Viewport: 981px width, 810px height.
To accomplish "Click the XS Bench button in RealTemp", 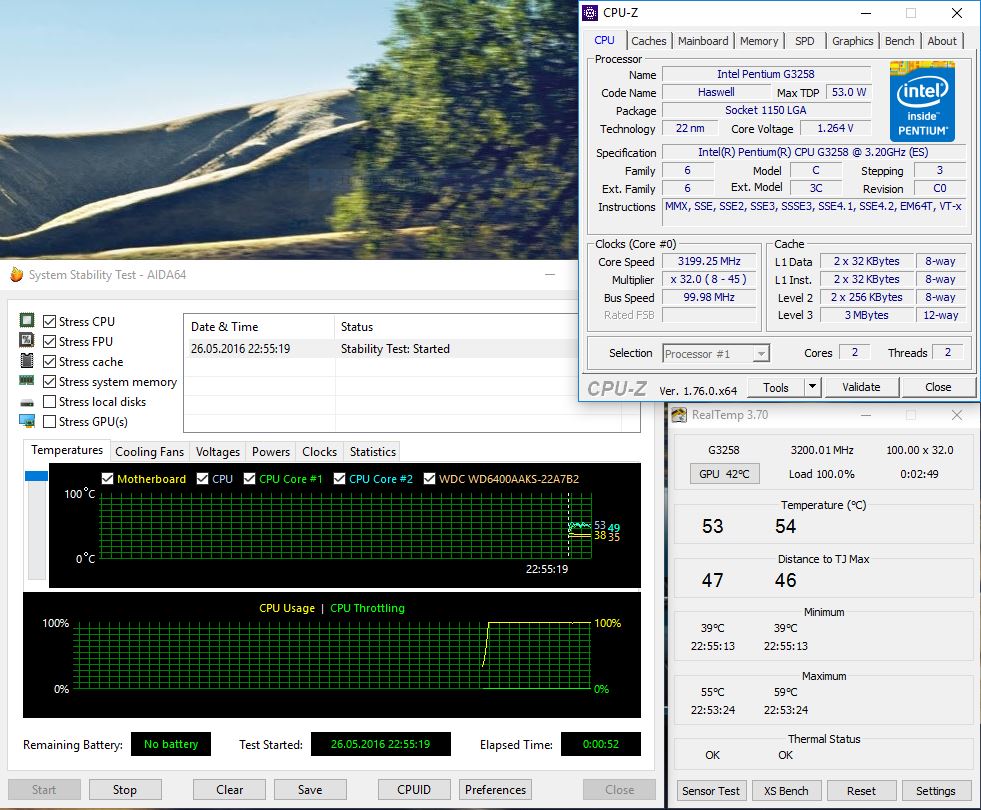I will pyautogui.click(x=786, y=791).
